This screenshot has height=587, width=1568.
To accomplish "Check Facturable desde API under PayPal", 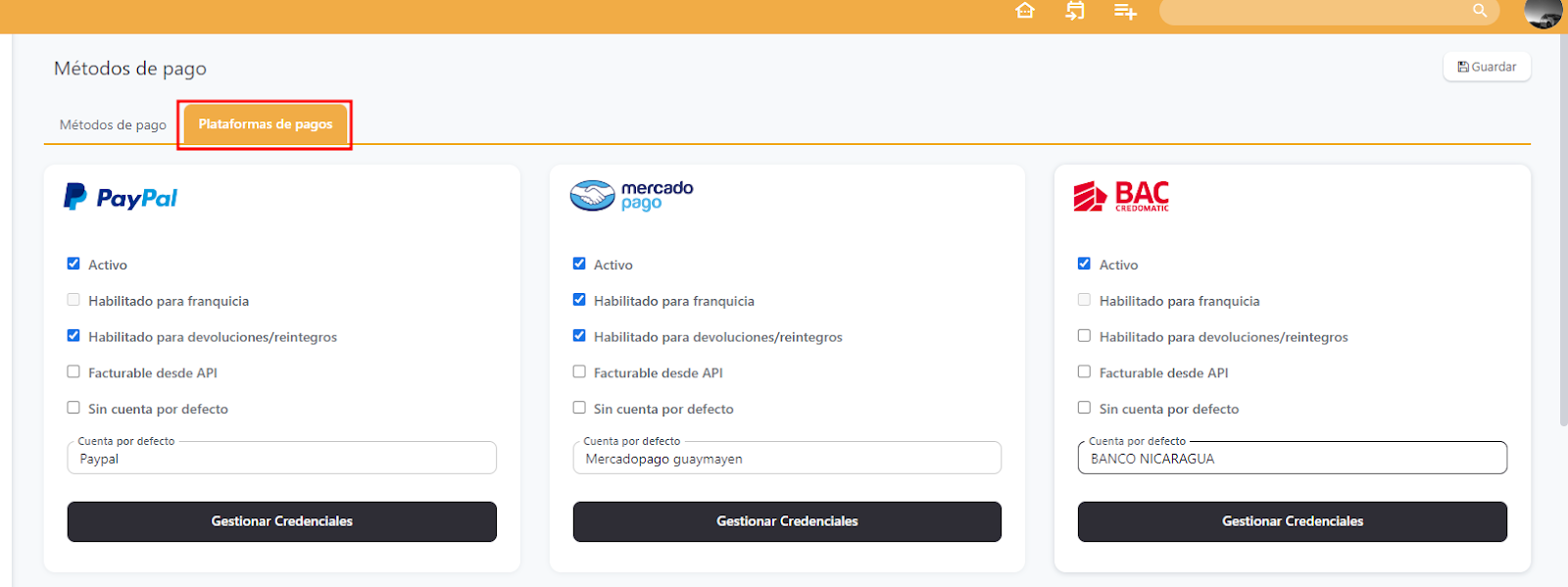I will pos(73,372).
